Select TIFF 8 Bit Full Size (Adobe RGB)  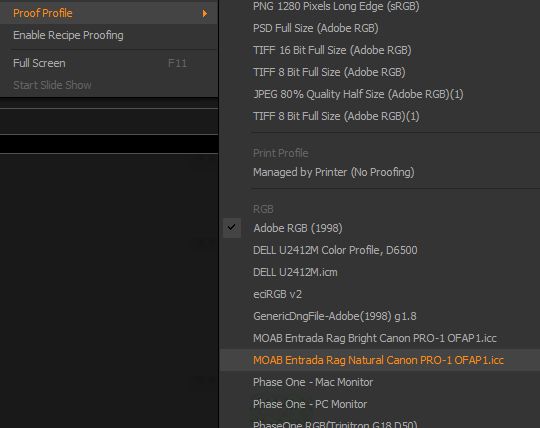(380, 72)
